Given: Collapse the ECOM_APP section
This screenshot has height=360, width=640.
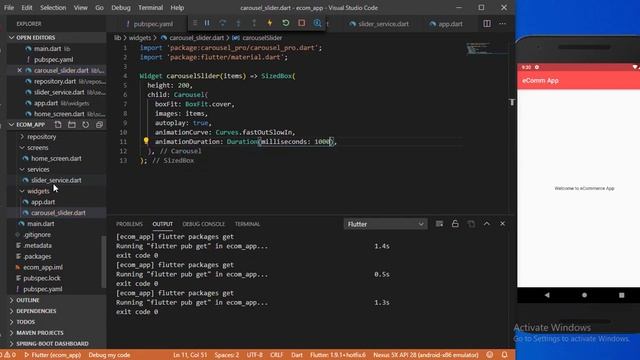Looking at the screenshot, I should [x=31, y=124].
